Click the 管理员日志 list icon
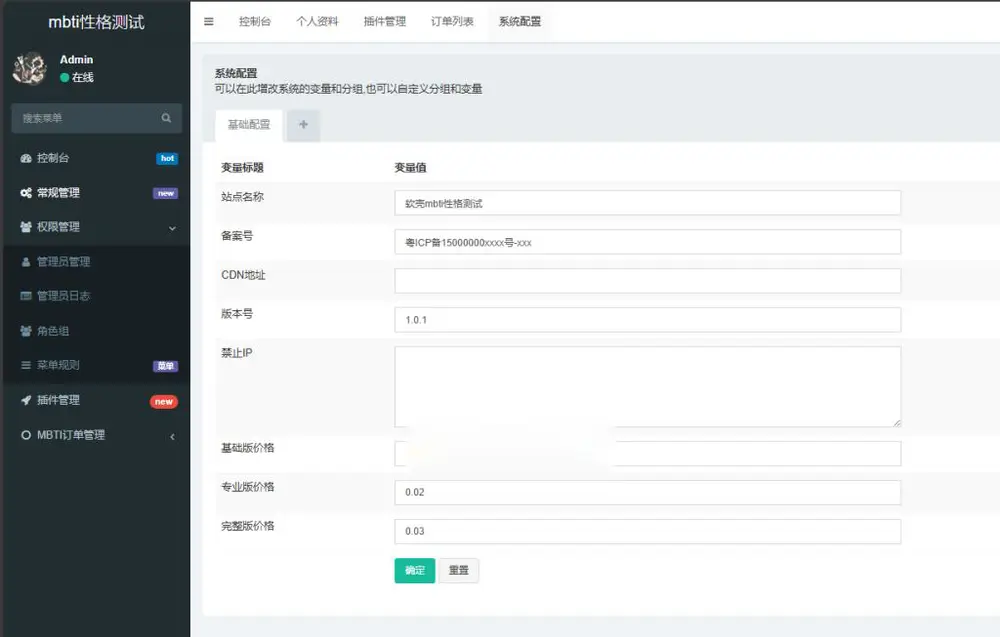This screenshot has width=1000, height=637. (26, 296)
